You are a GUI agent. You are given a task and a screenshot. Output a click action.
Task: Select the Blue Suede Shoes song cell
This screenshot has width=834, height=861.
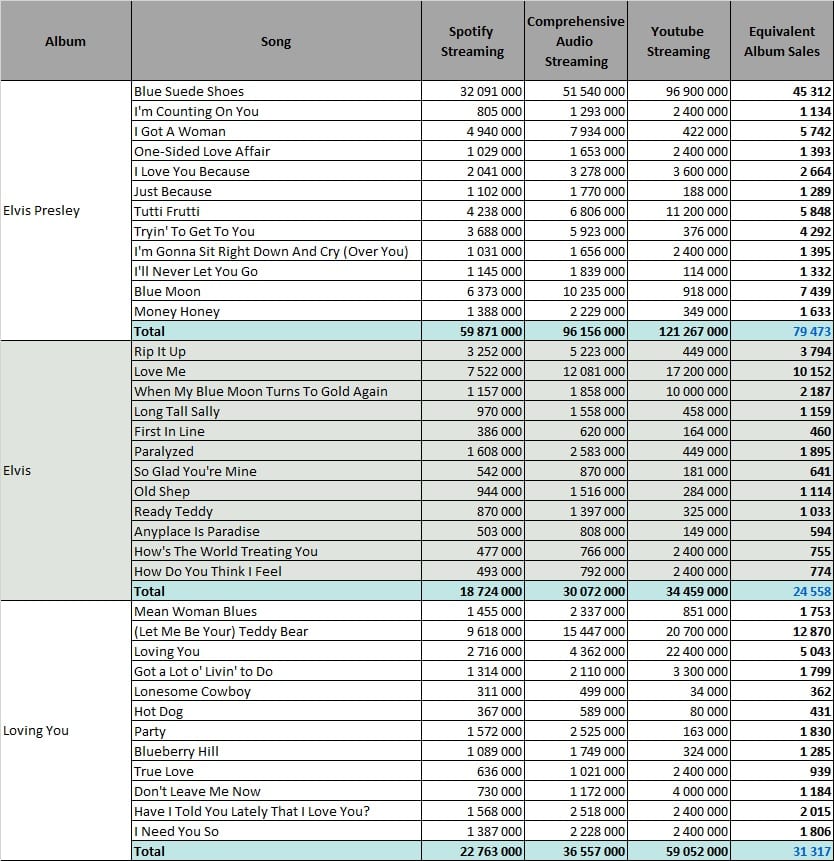pos(276,91)
